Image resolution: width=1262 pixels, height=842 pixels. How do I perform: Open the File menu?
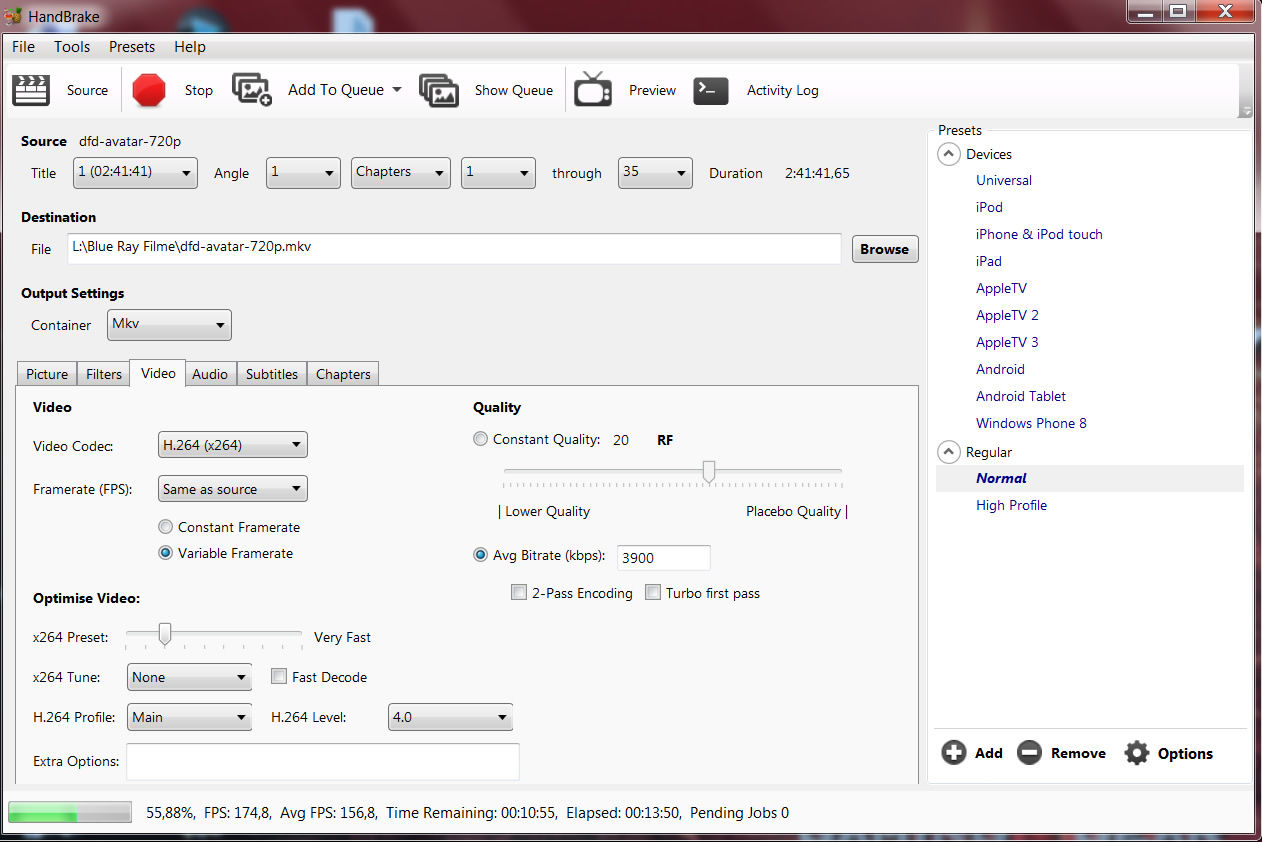(x=23, y=47)
